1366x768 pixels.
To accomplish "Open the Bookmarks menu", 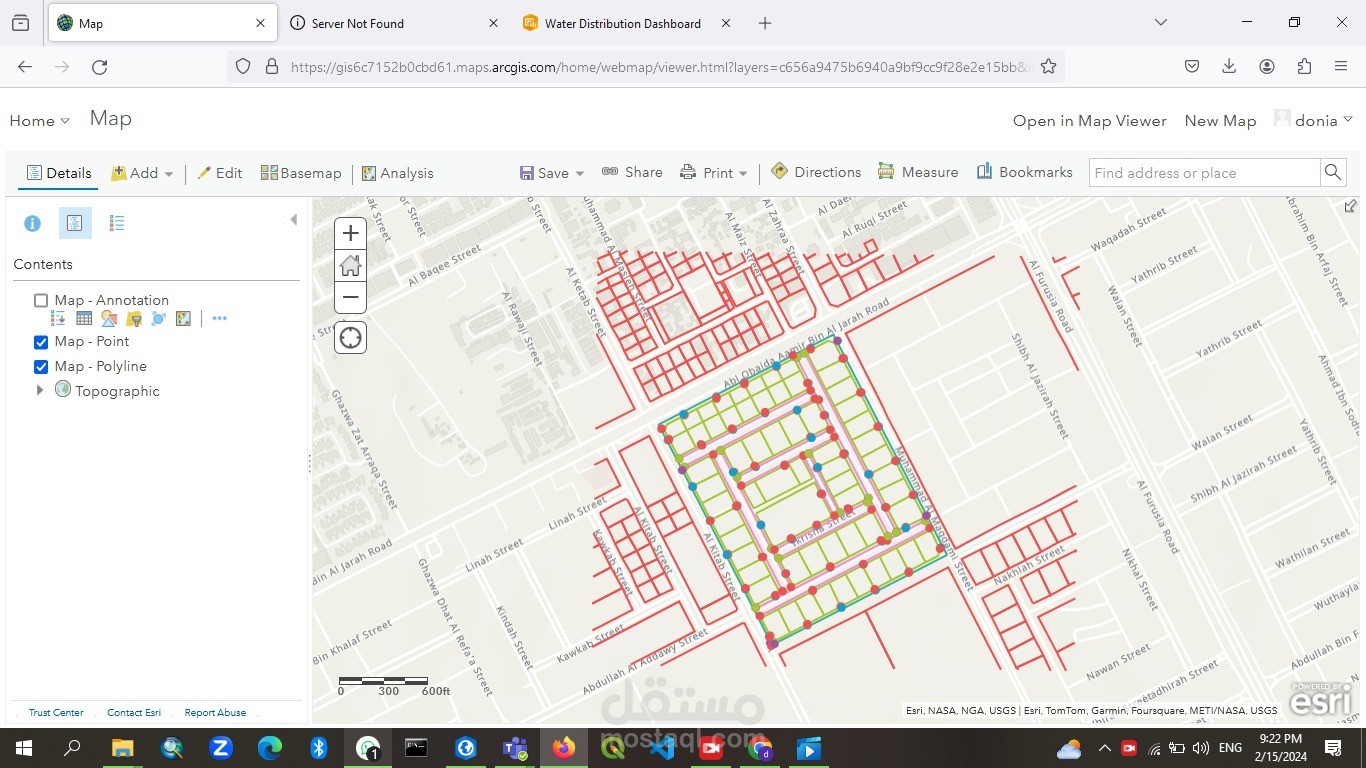I will 1024,172.
